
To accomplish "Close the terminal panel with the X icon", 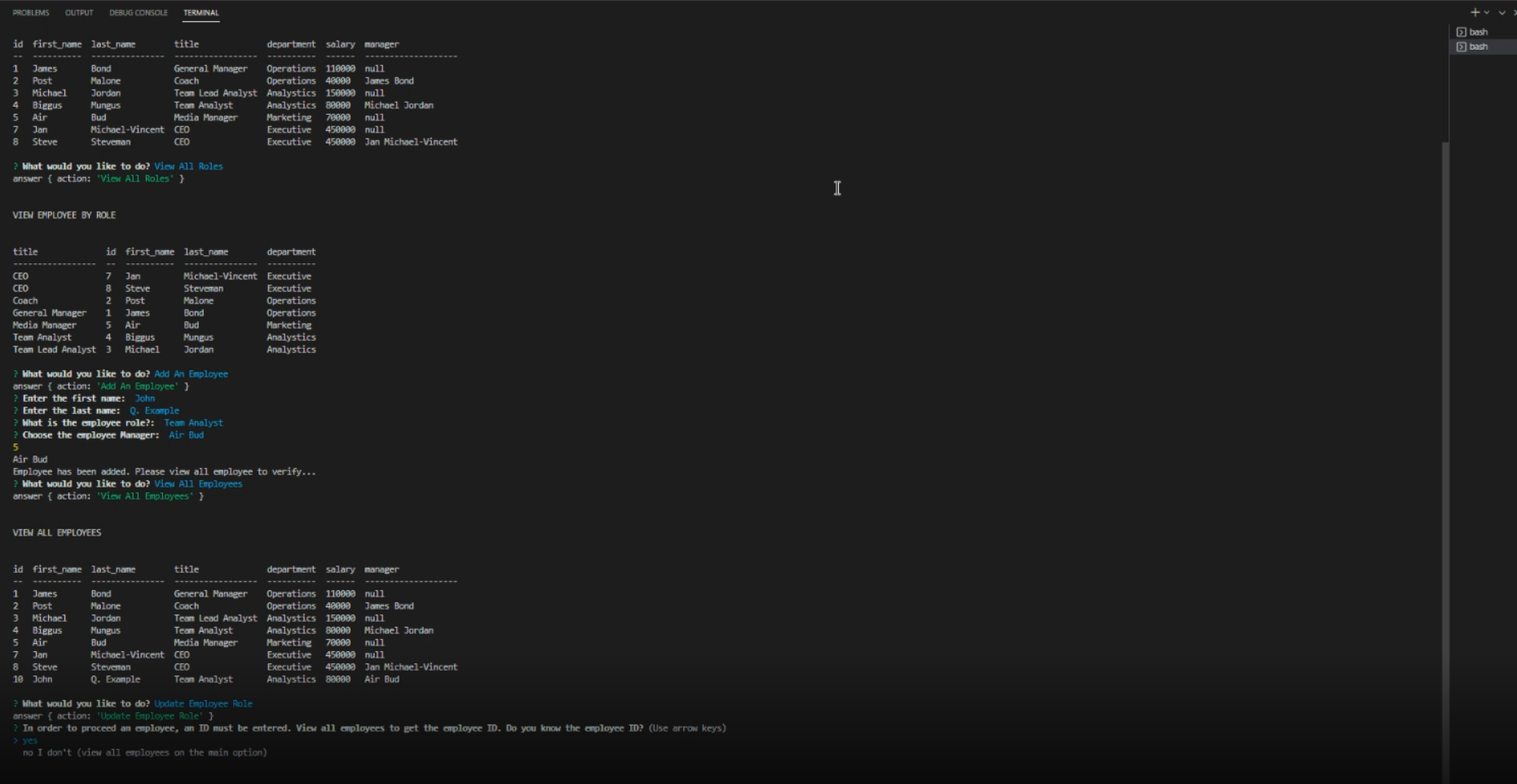I will tap(1514, 12).
